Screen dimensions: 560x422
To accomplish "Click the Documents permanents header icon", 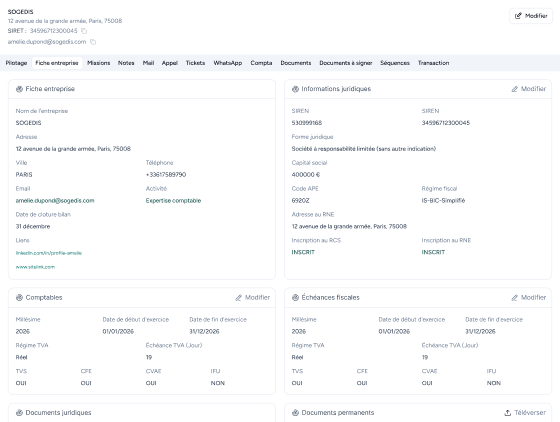I will pyautogui.click(x=295, y=413).
